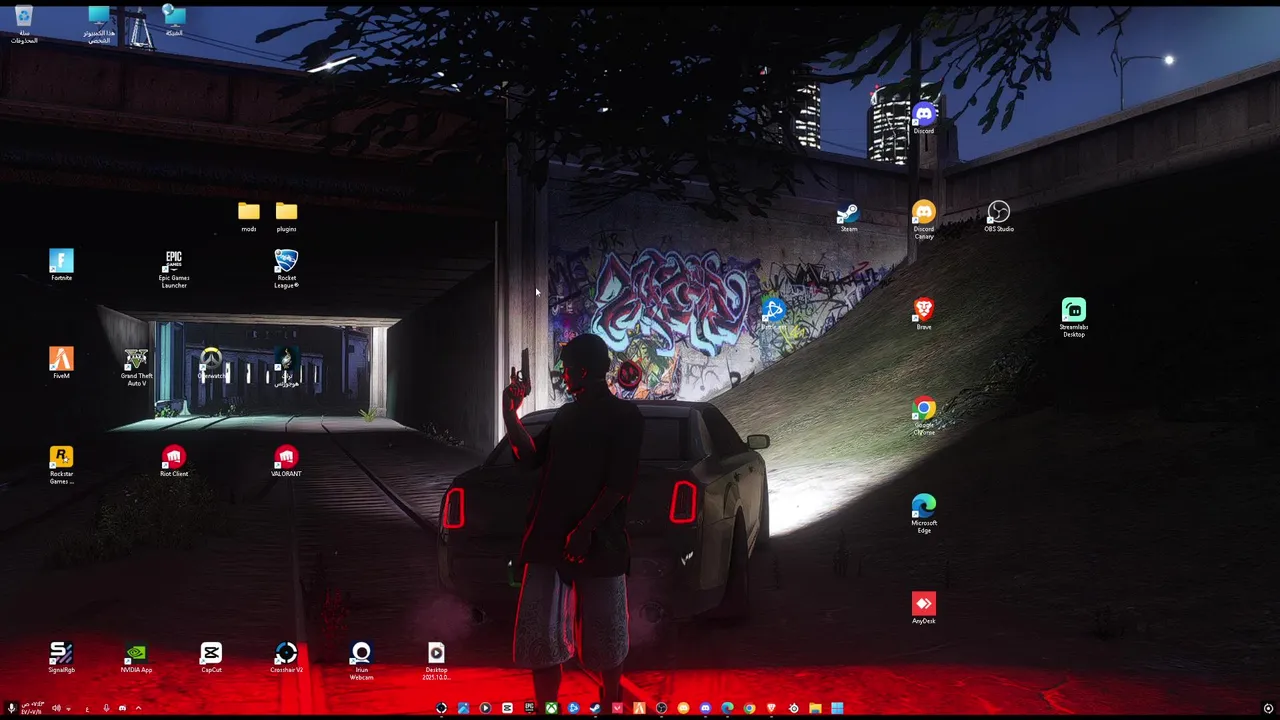Open Steam from the taskbar

point(595,708)
